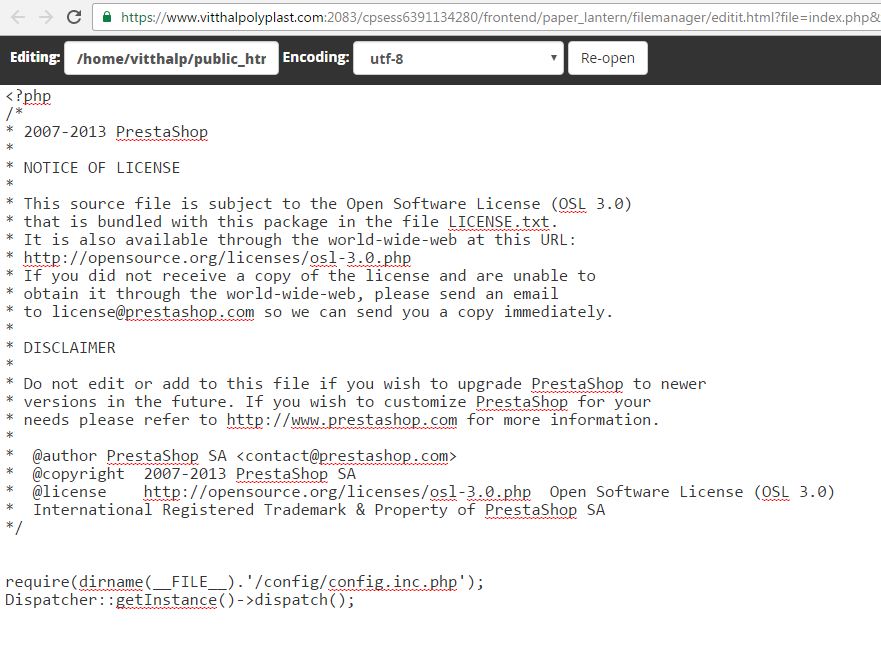This screenshot has height=647, width=881.
Task: Click the "Encoding:" label in the toolbar
Action: [x=316, y=57]
